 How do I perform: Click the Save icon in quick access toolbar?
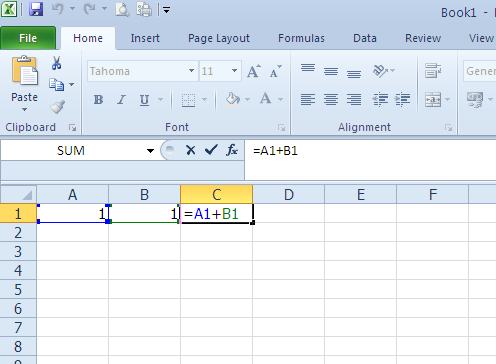[x=36, y=9]
